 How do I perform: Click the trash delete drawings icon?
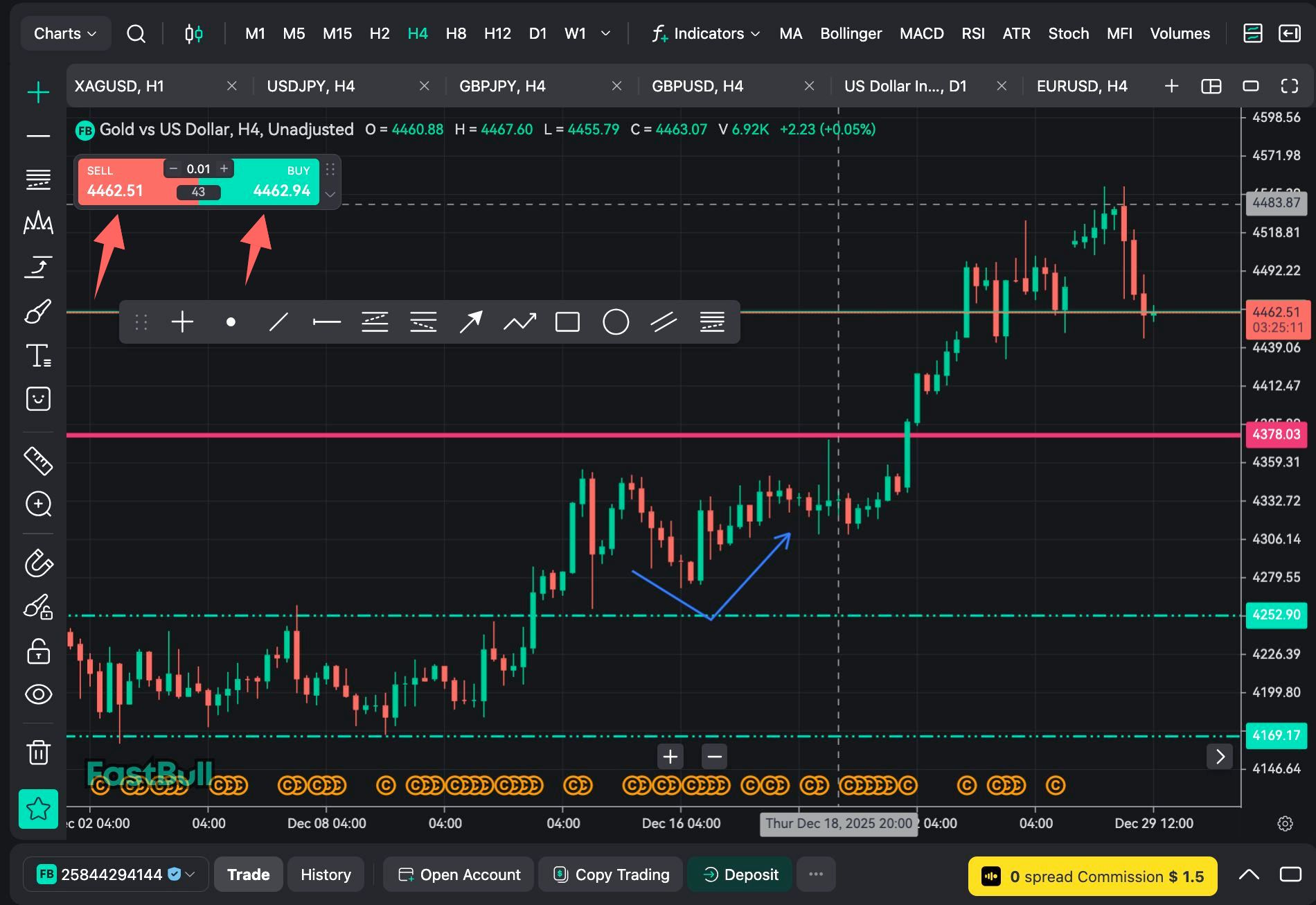tap(38, 752)
